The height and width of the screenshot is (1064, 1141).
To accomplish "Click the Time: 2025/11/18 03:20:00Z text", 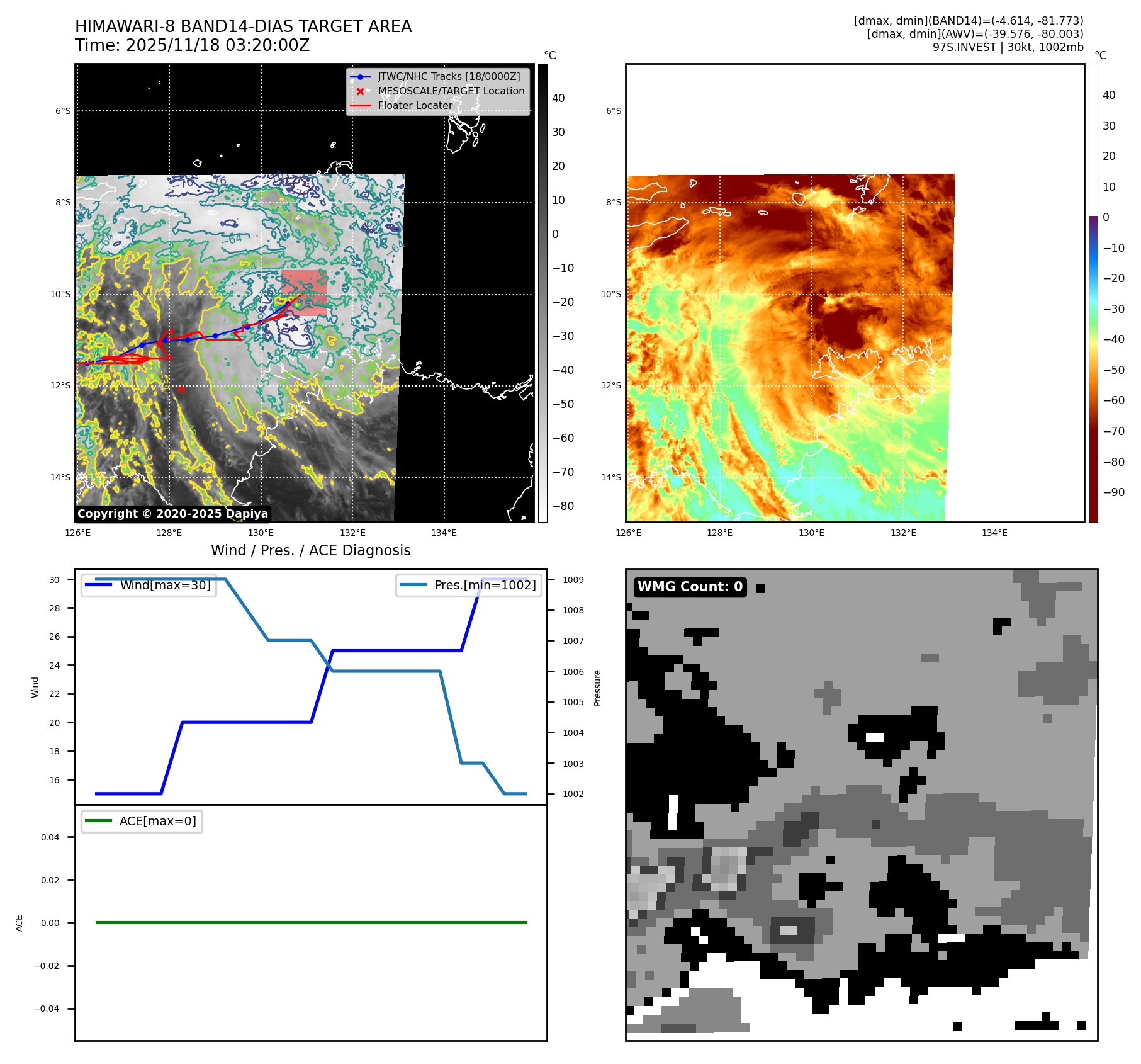I will tap(192, 45).
